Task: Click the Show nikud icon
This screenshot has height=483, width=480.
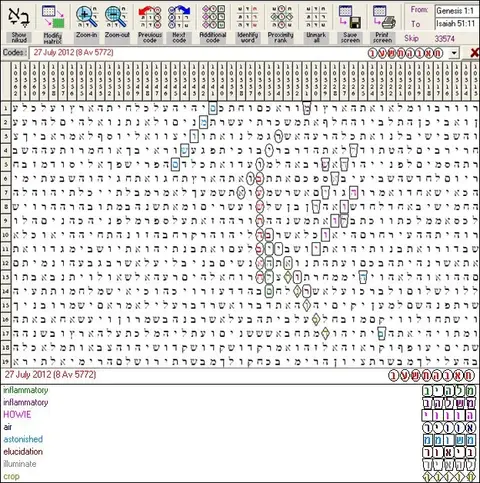Action: (x=19, y=17)
